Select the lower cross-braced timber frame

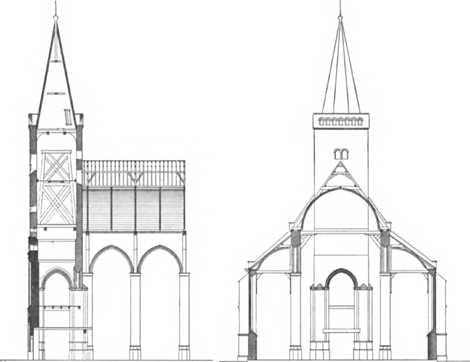(x=56, y=203)
